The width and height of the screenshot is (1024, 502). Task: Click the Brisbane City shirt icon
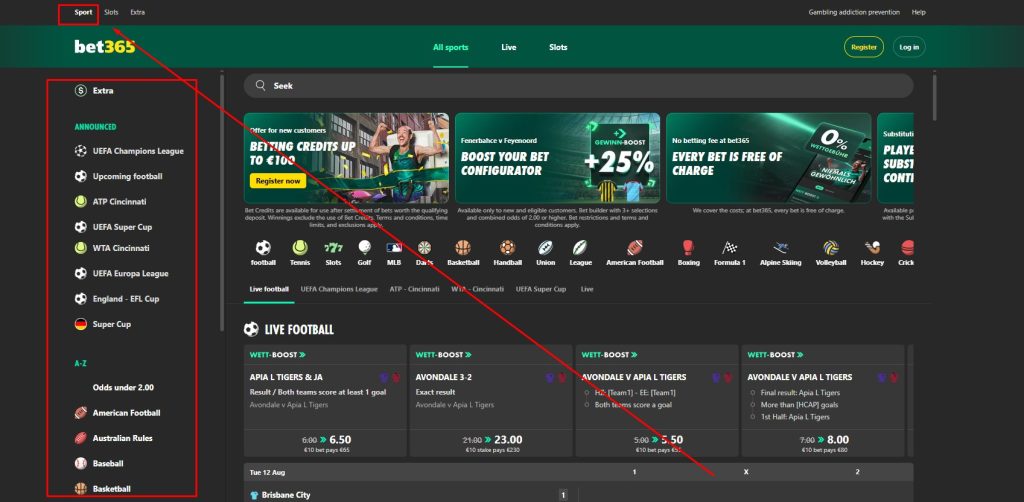(254, 495)
